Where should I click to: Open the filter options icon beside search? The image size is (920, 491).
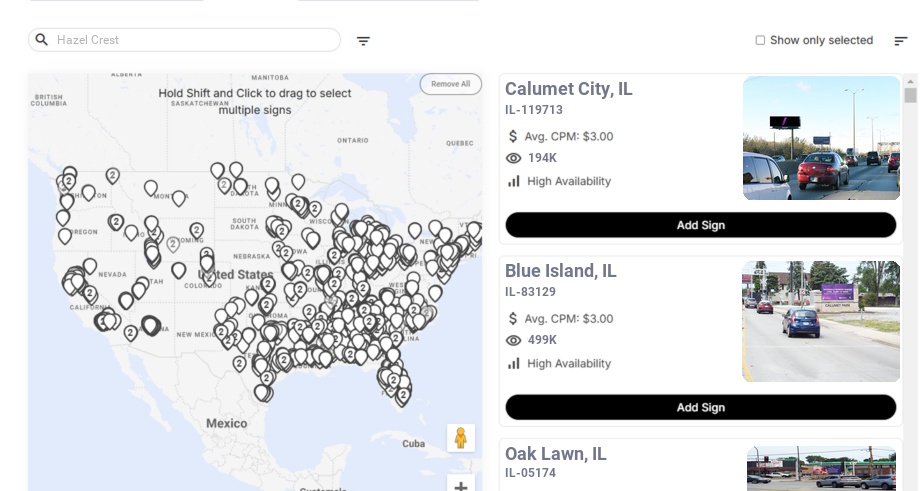point(363,41)
